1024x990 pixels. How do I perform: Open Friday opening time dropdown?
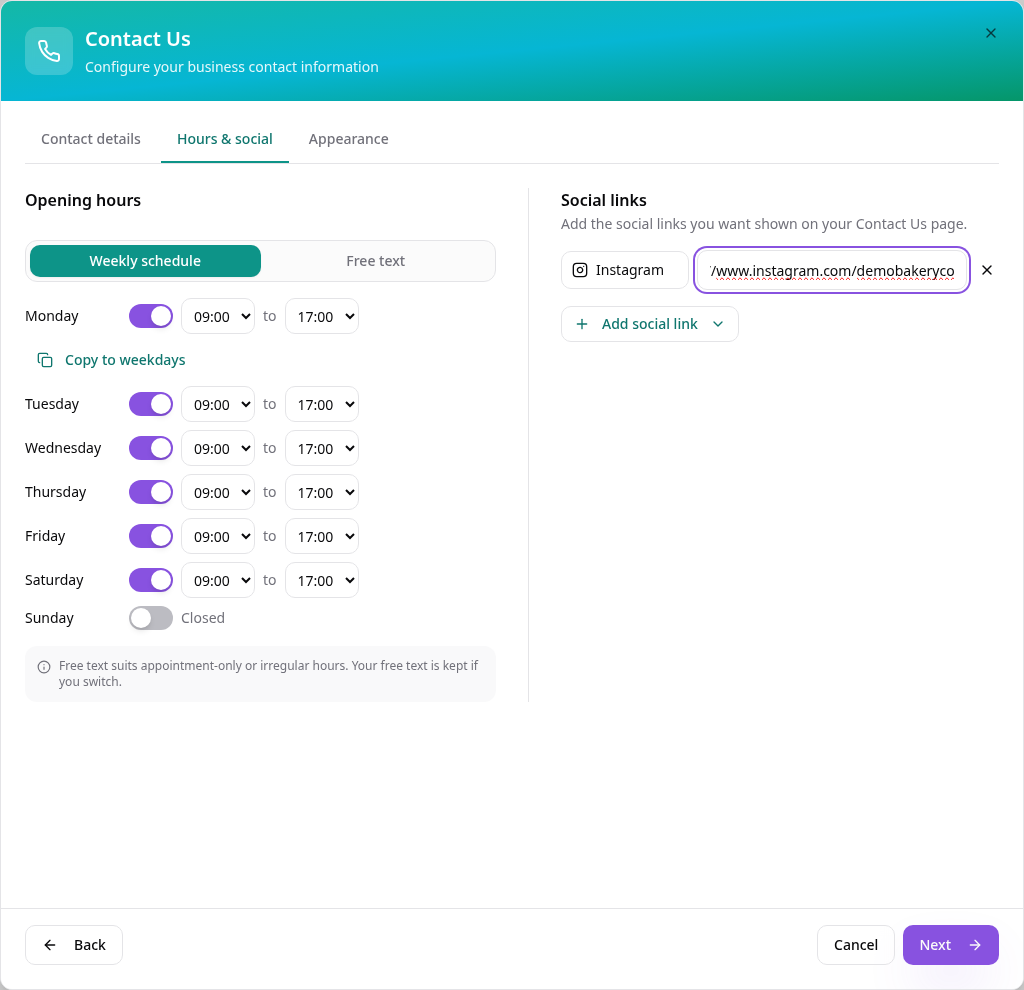click(218, 536)
